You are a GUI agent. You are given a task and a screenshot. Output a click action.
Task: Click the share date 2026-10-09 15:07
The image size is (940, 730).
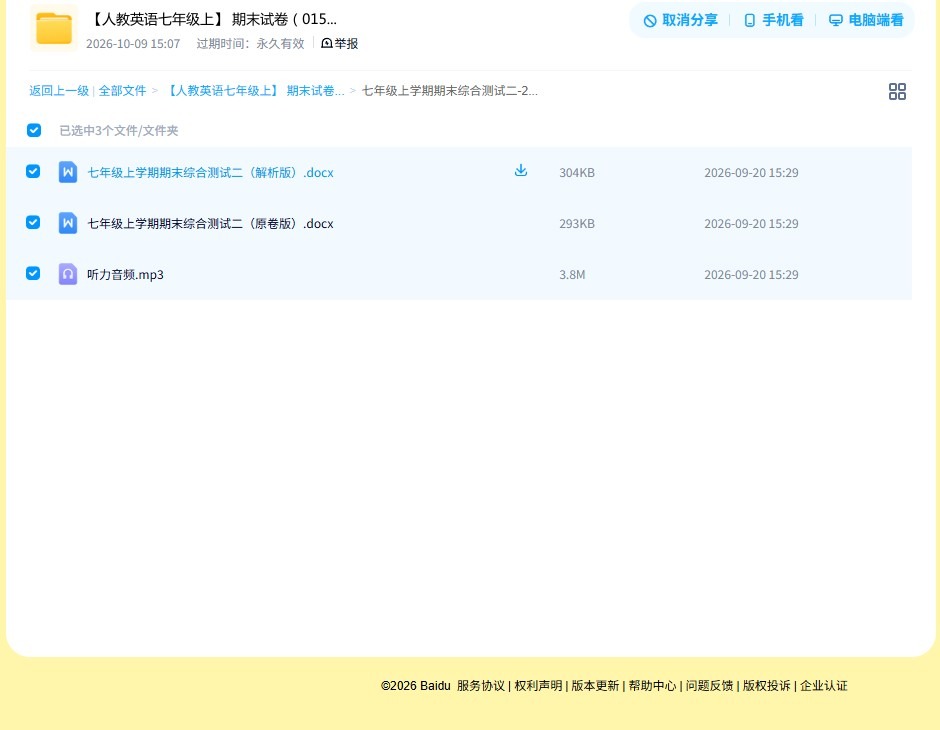133,44
